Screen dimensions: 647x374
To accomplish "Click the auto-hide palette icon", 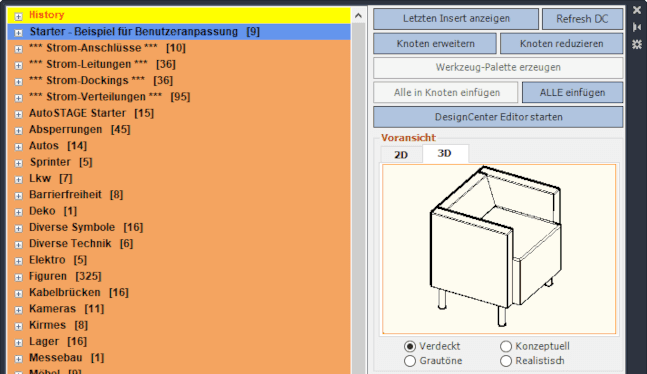I will tap(637, 27).
